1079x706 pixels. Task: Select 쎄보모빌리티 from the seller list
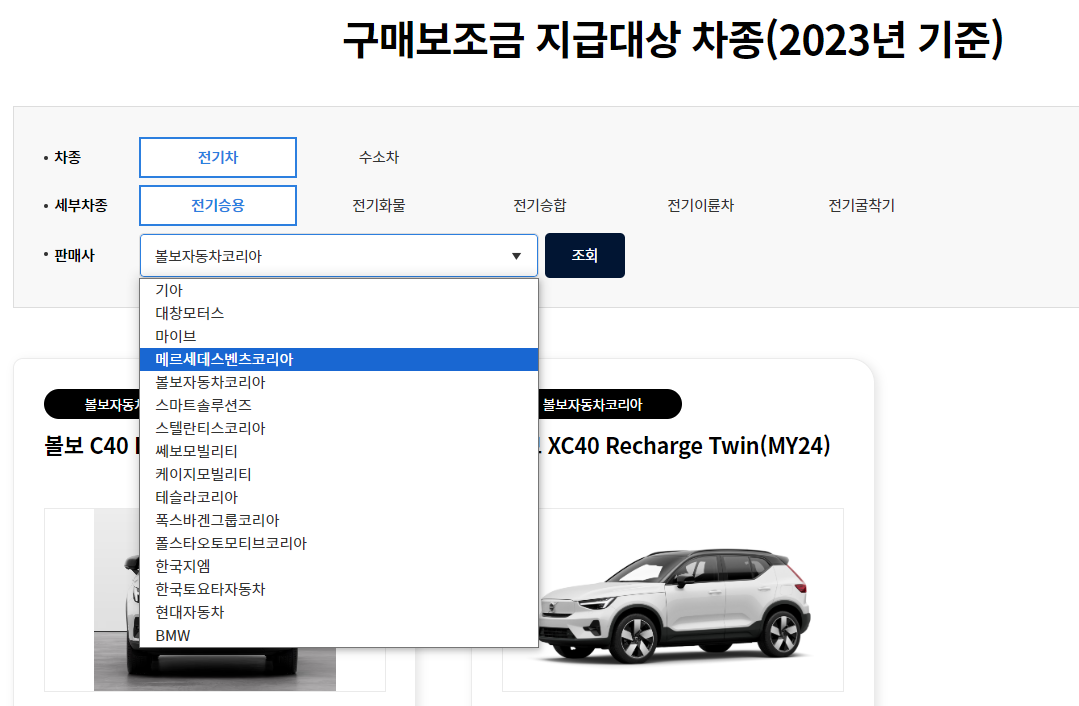tap(339, 451)
